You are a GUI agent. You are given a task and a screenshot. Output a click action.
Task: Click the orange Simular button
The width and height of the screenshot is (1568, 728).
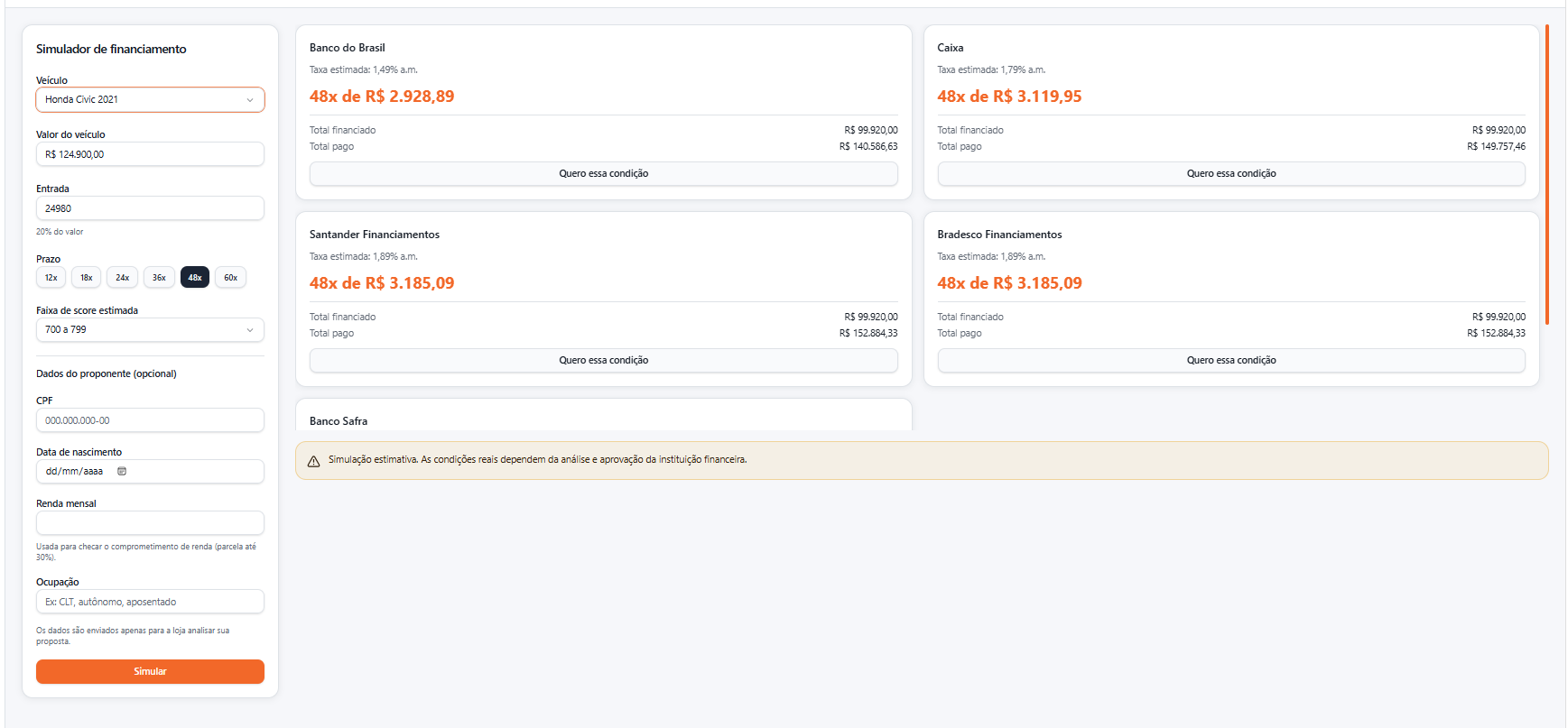(x=150, y=671)
